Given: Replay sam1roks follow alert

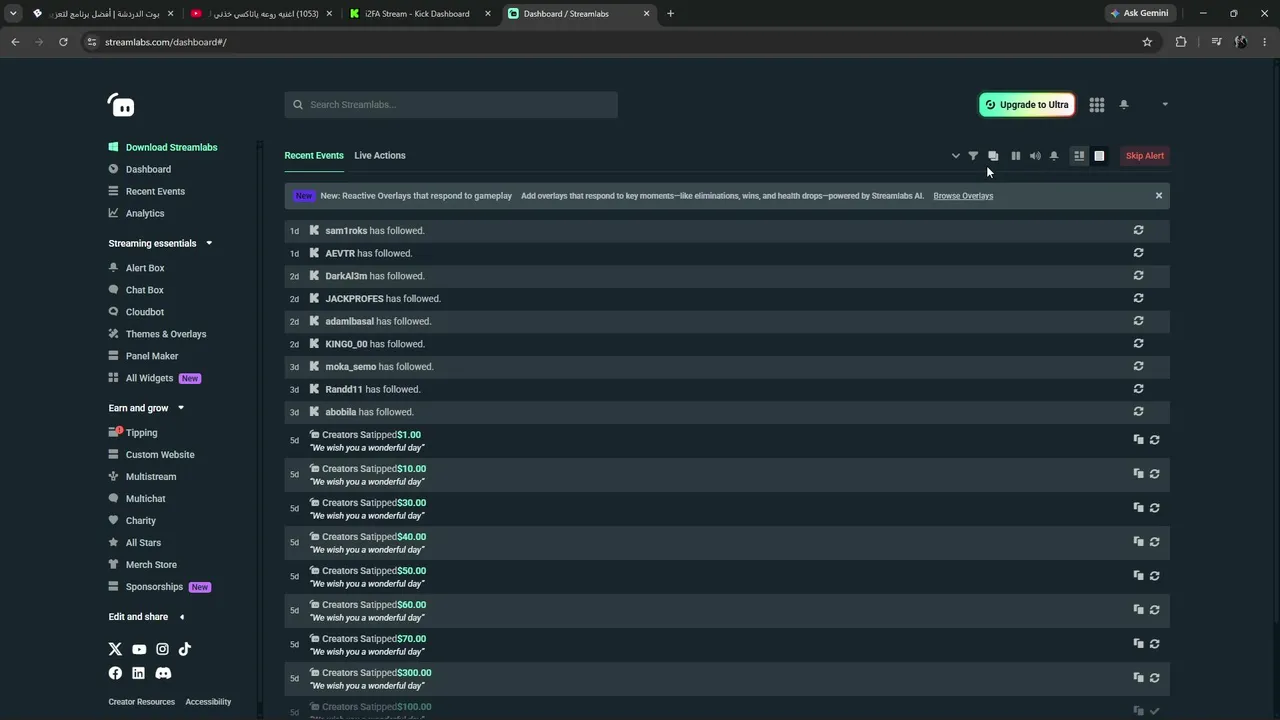Looking at the screenshot, I should [1138, 230].
